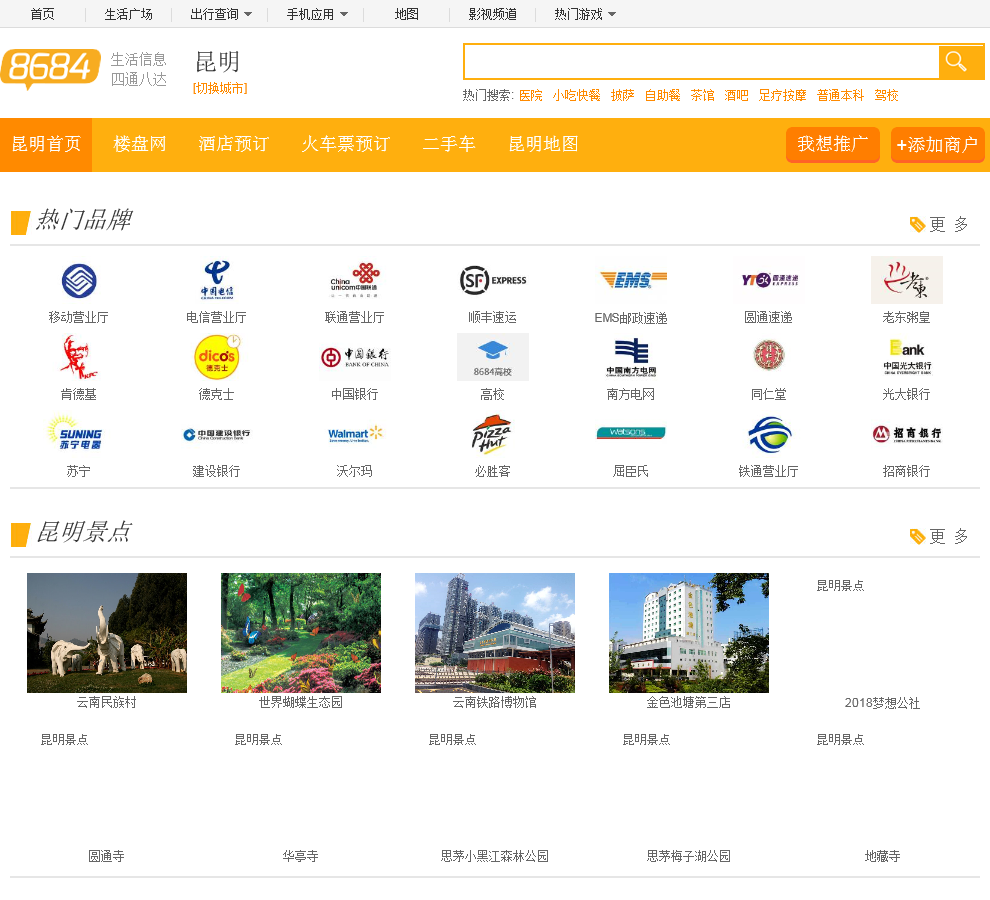Click the Dicos 德克士 logo
This screenshot has height=900, width=990.
217,357
